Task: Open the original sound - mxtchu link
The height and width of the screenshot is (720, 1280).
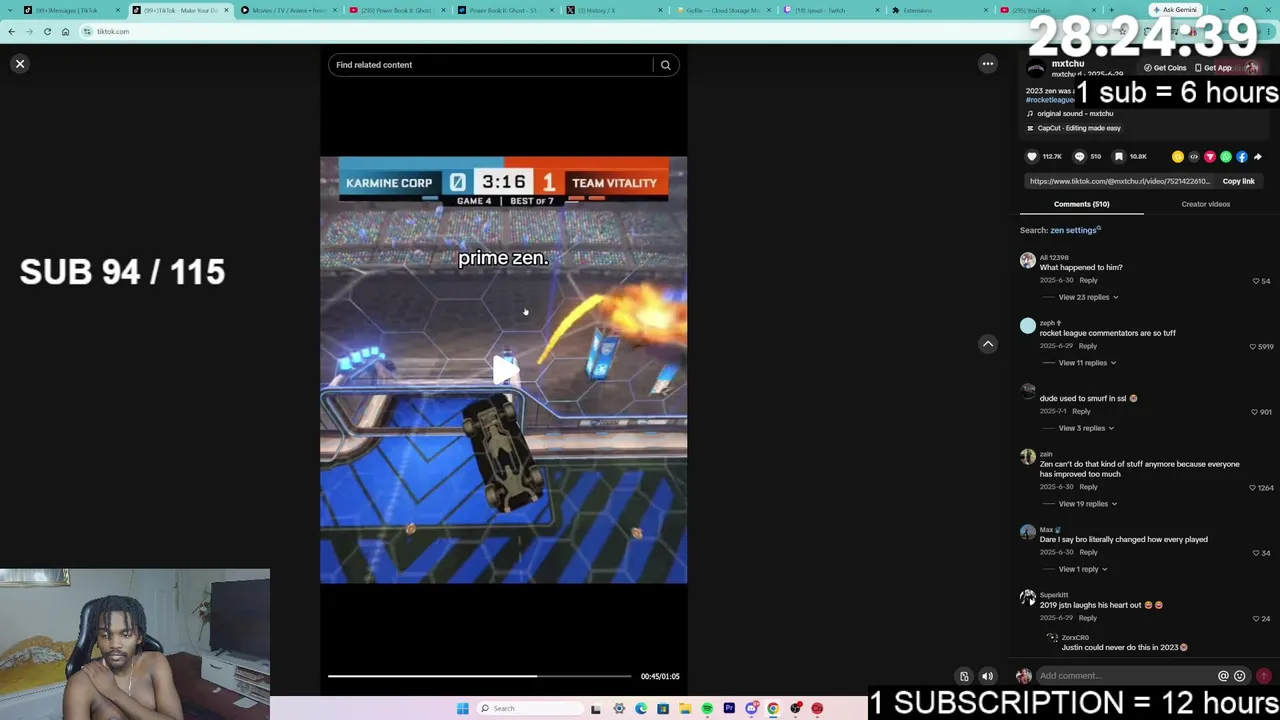Action: [1075, 114]
